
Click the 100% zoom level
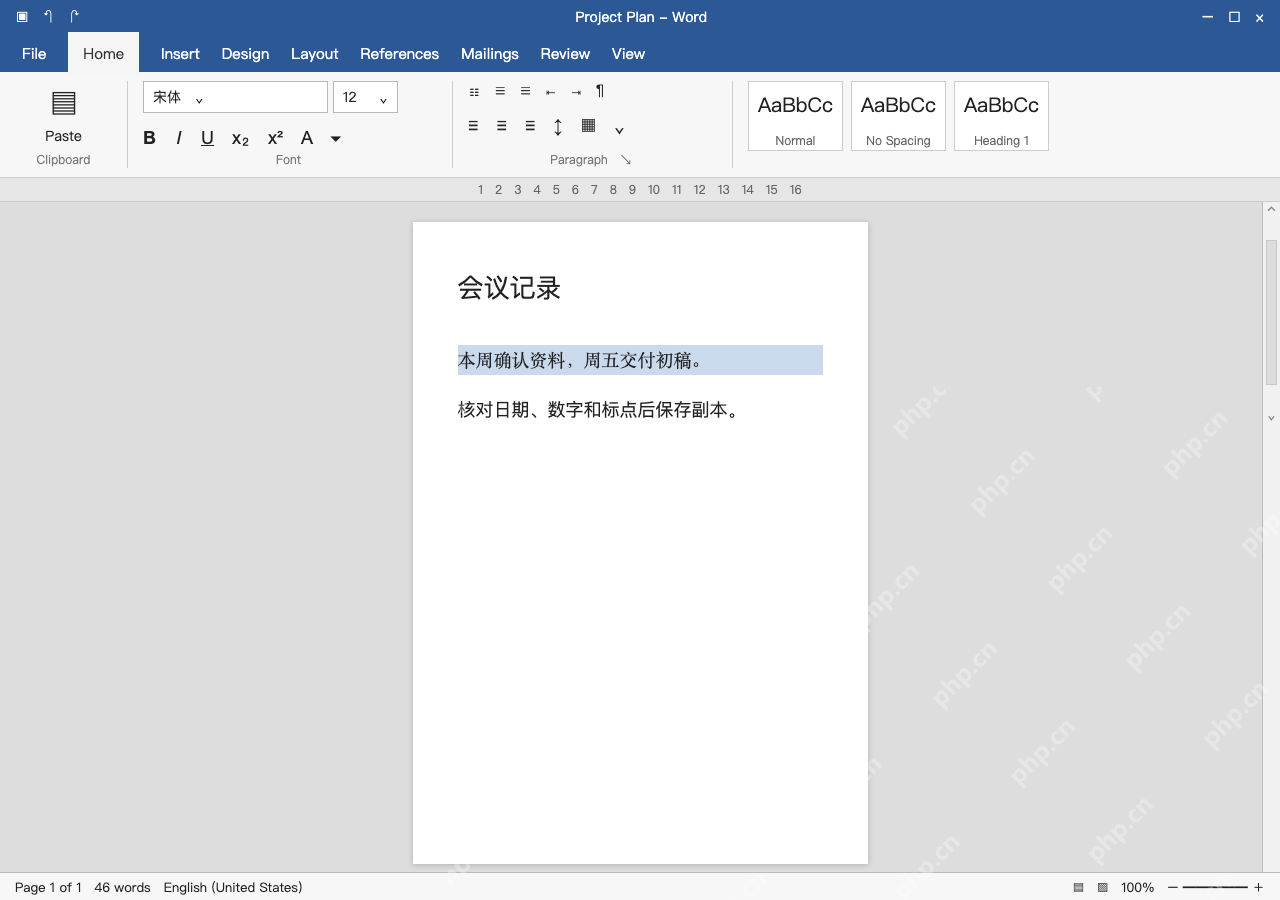(x=1137, y=887)
